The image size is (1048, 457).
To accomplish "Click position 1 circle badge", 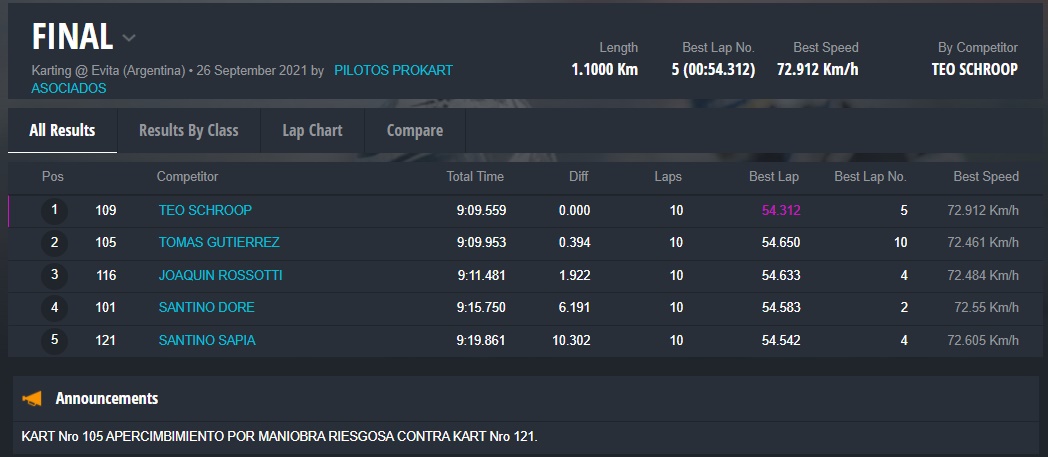I will coord(54,210).
